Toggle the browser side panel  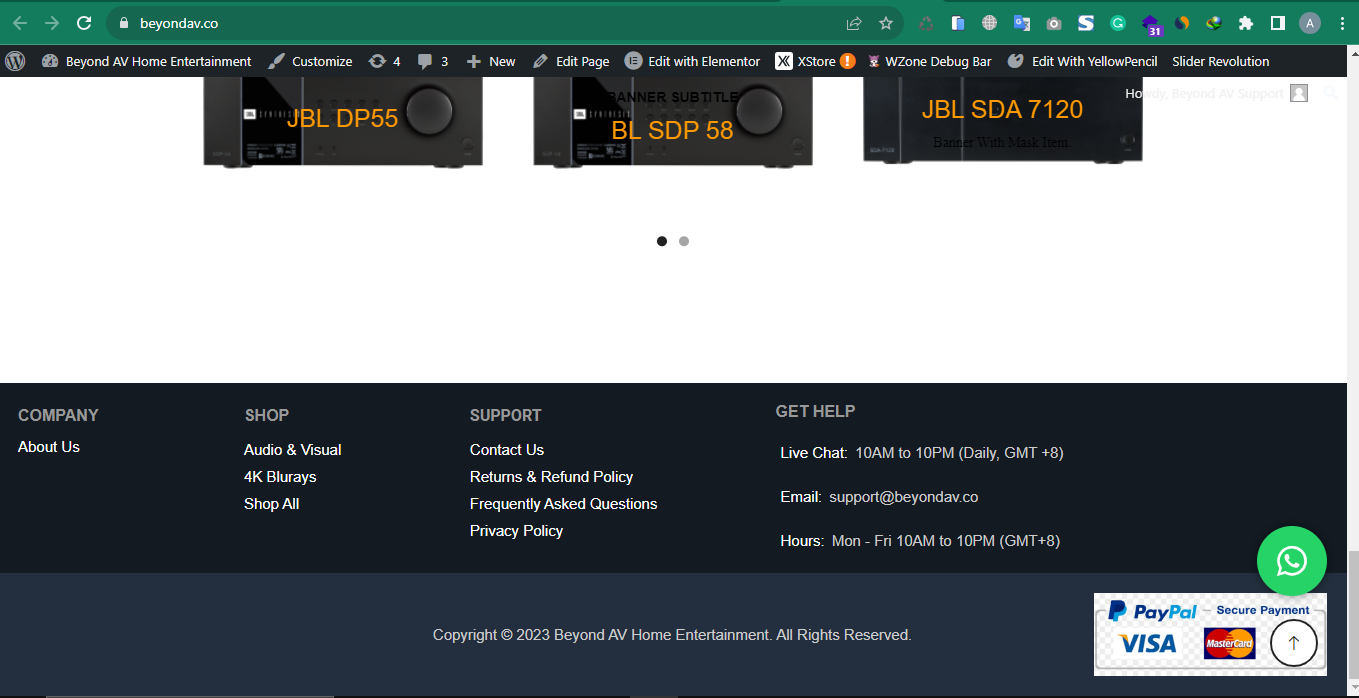tap(1278, 23)
